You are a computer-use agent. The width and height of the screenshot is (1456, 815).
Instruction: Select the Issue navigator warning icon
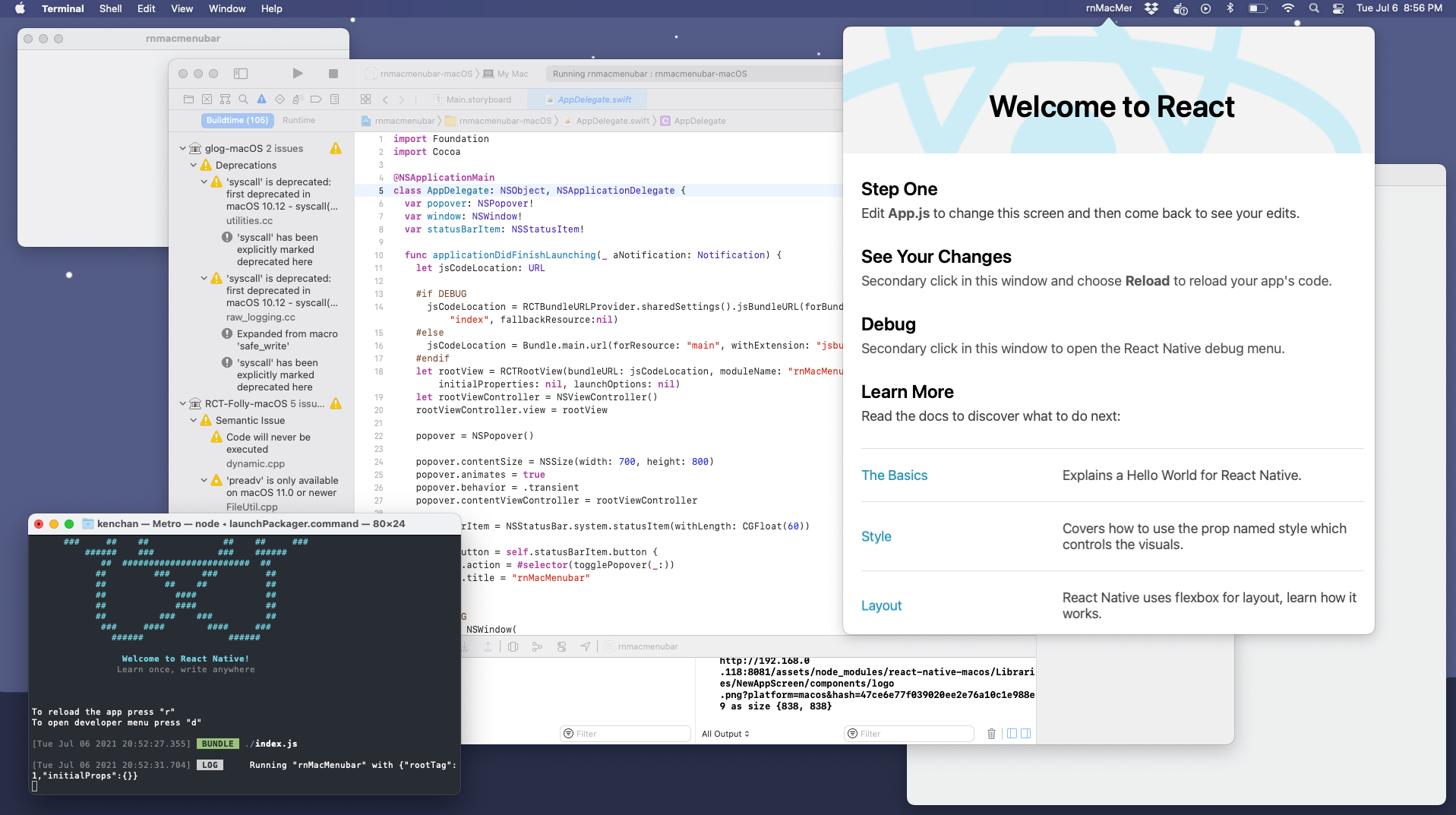point(261,100)
